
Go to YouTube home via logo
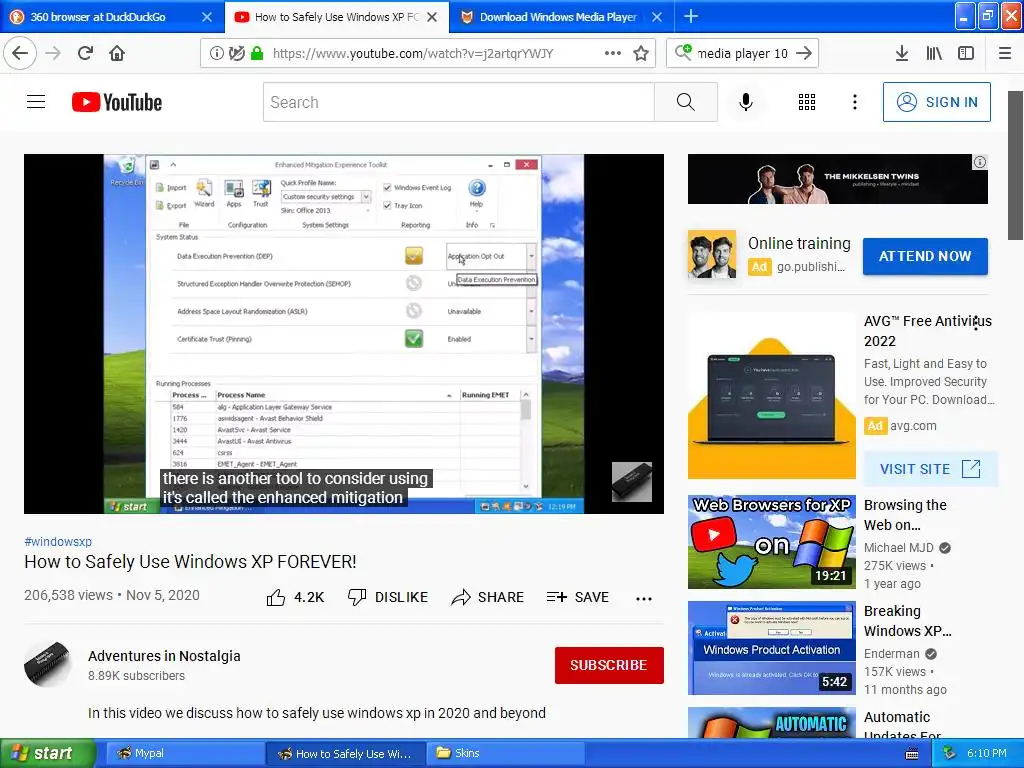(117, 103)
